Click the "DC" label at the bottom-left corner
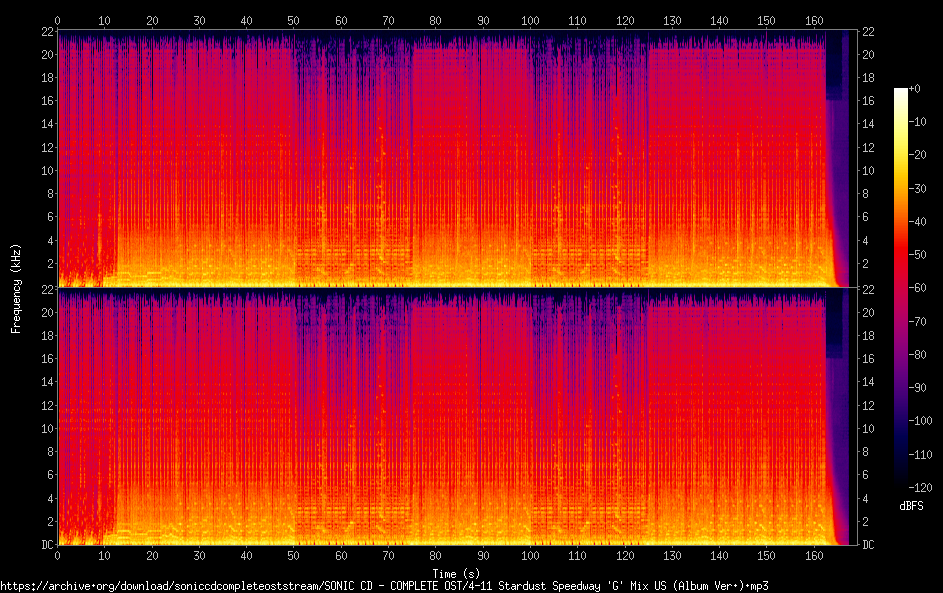943x593 pixels. click(x=46, y=545)
